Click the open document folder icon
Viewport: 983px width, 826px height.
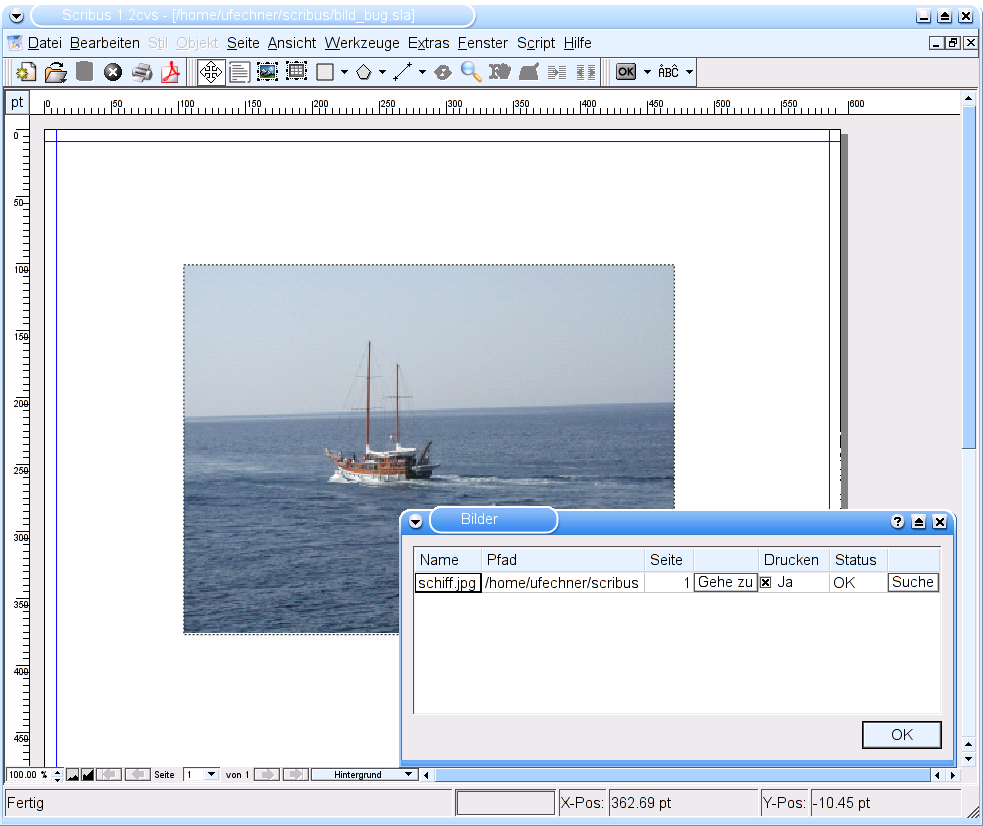[x=56, y=72]
